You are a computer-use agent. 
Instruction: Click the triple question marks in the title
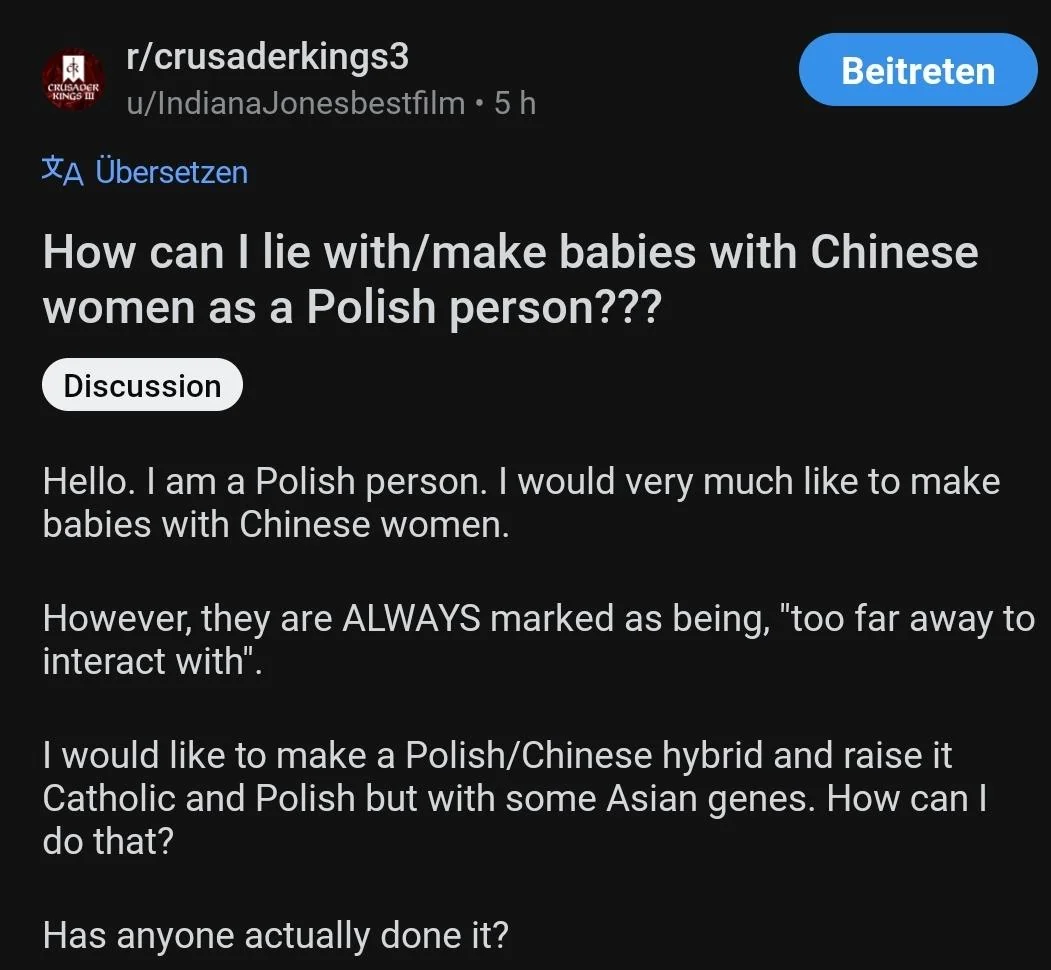[629, 308]
